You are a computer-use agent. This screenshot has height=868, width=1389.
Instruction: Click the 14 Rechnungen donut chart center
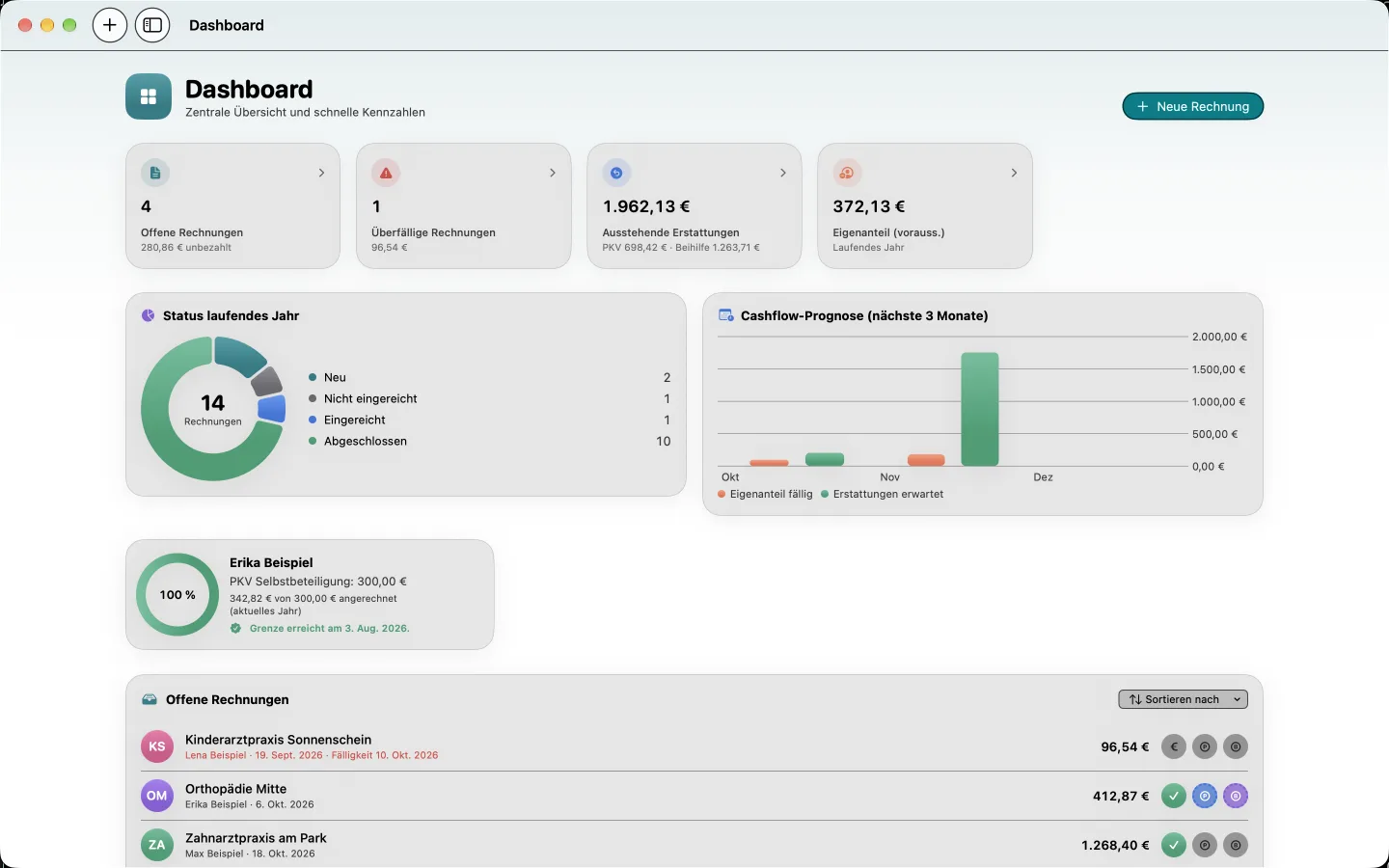(x=213, y=409)
